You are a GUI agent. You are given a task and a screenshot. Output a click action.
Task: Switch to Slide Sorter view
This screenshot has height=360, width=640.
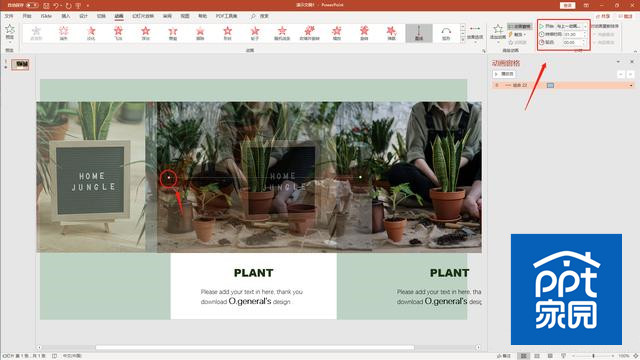[537, 356]
